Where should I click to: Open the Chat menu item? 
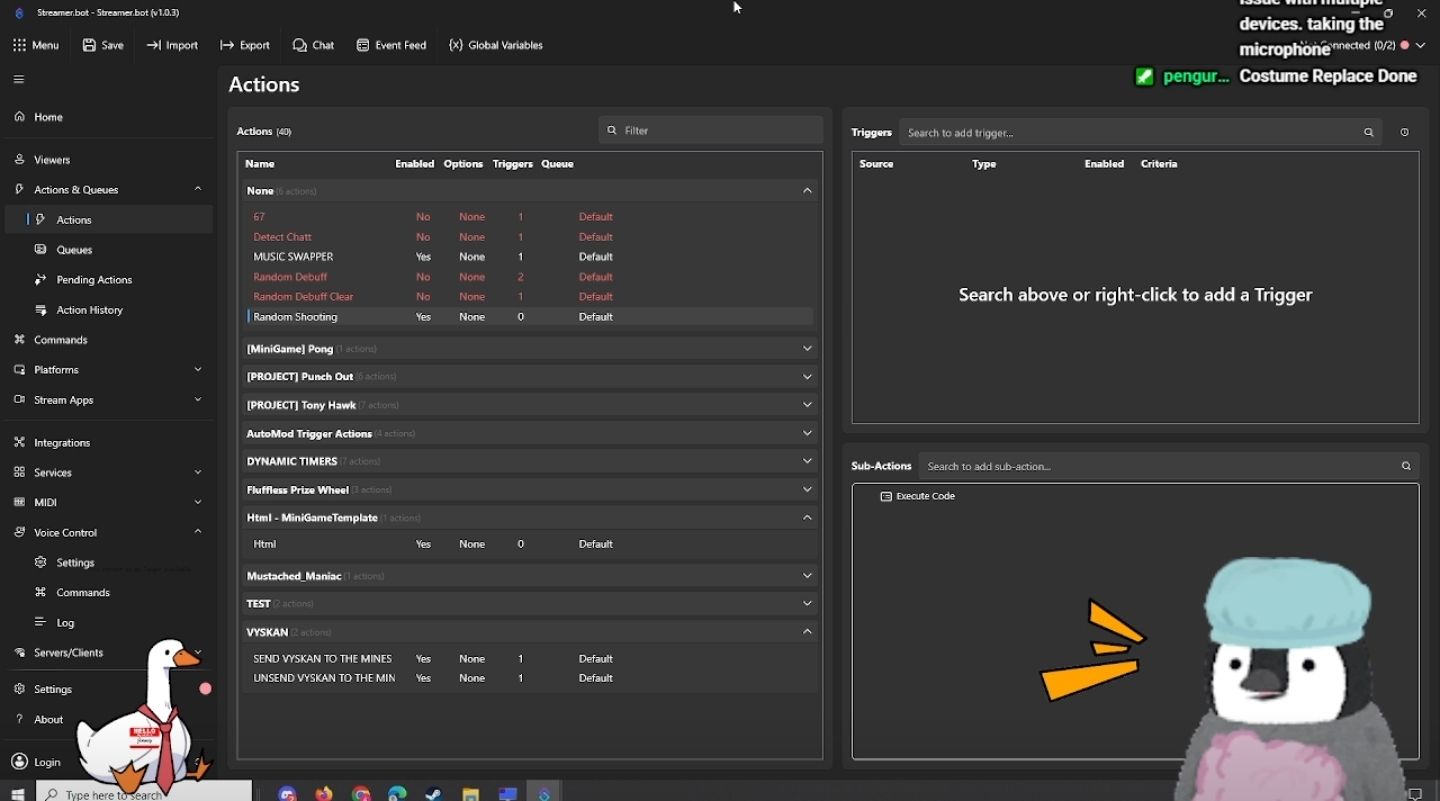click(313, 45)
